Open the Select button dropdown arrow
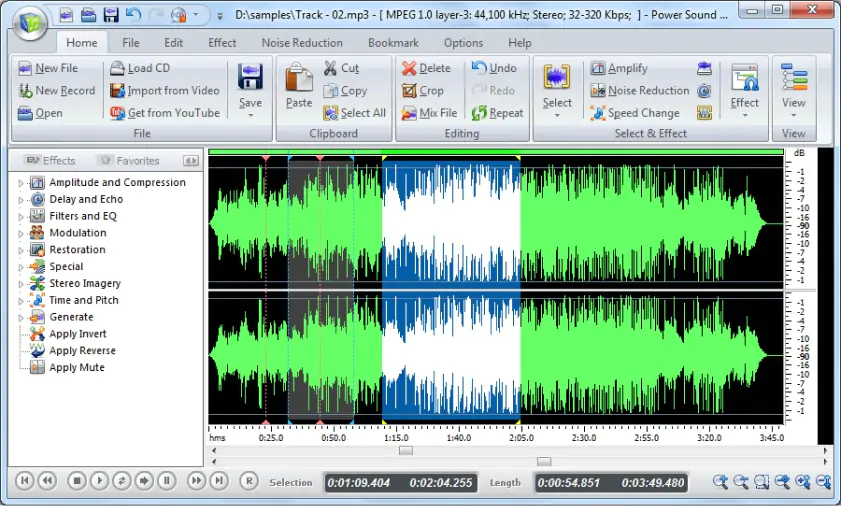This screenshot has width=841, height=506. pyautogui.click(x=557, y=115)
